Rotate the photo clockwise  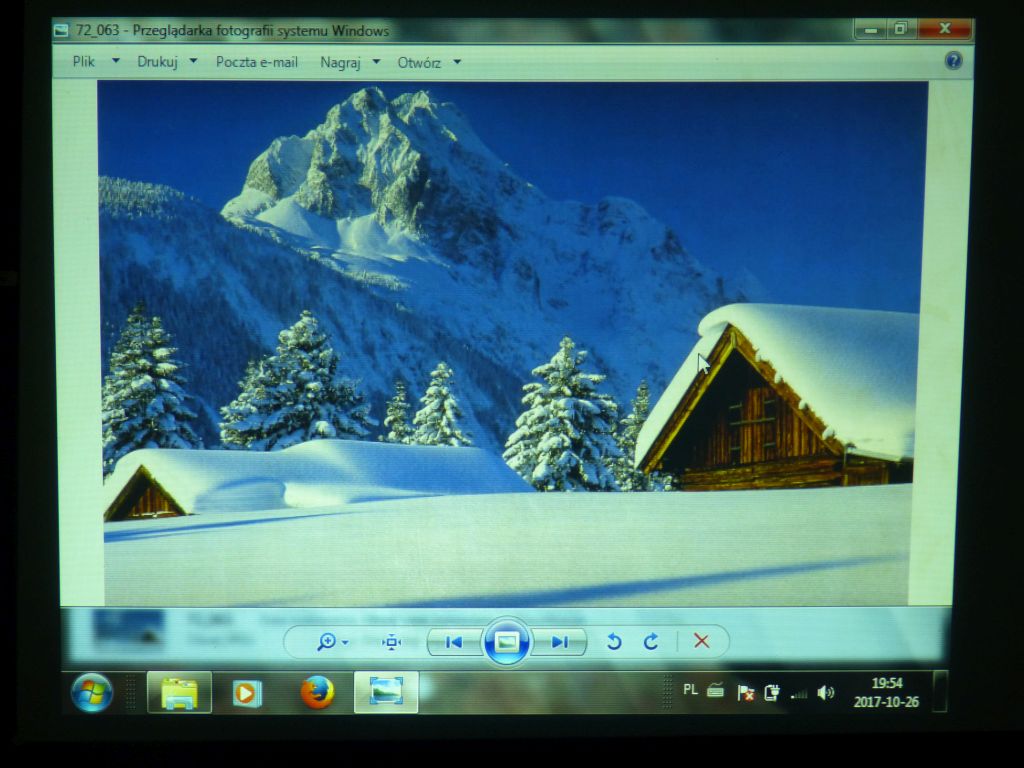(x=650, y=642)
